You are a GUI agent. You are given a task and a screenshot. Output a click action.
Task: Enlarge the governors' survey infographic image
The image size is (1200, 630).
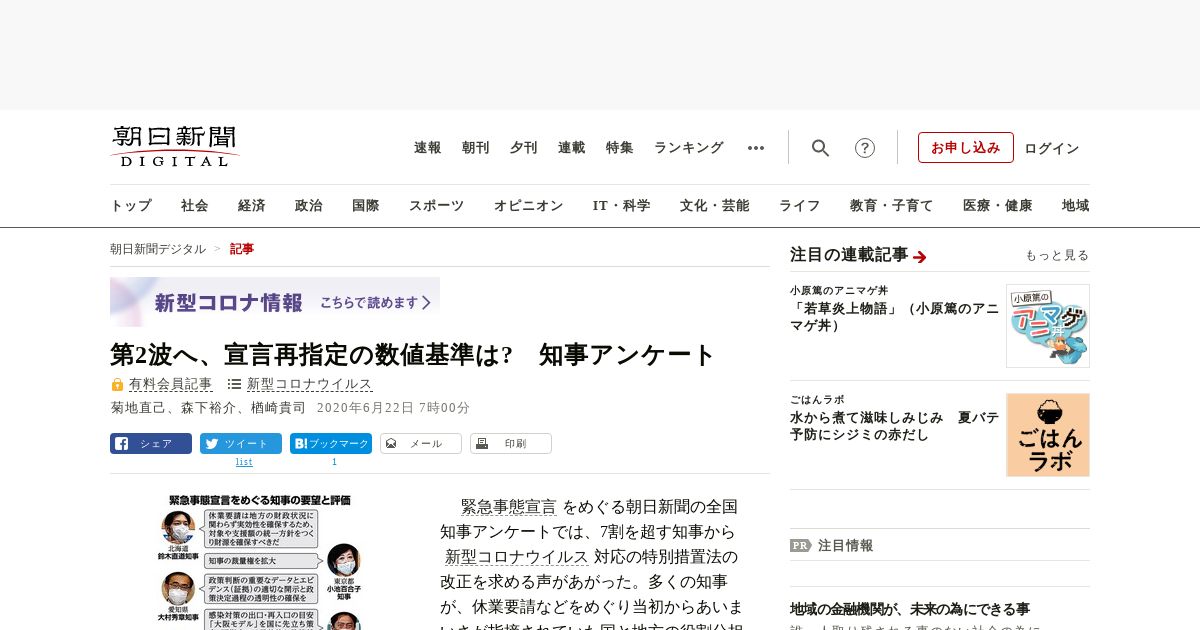tap(261, 561)
